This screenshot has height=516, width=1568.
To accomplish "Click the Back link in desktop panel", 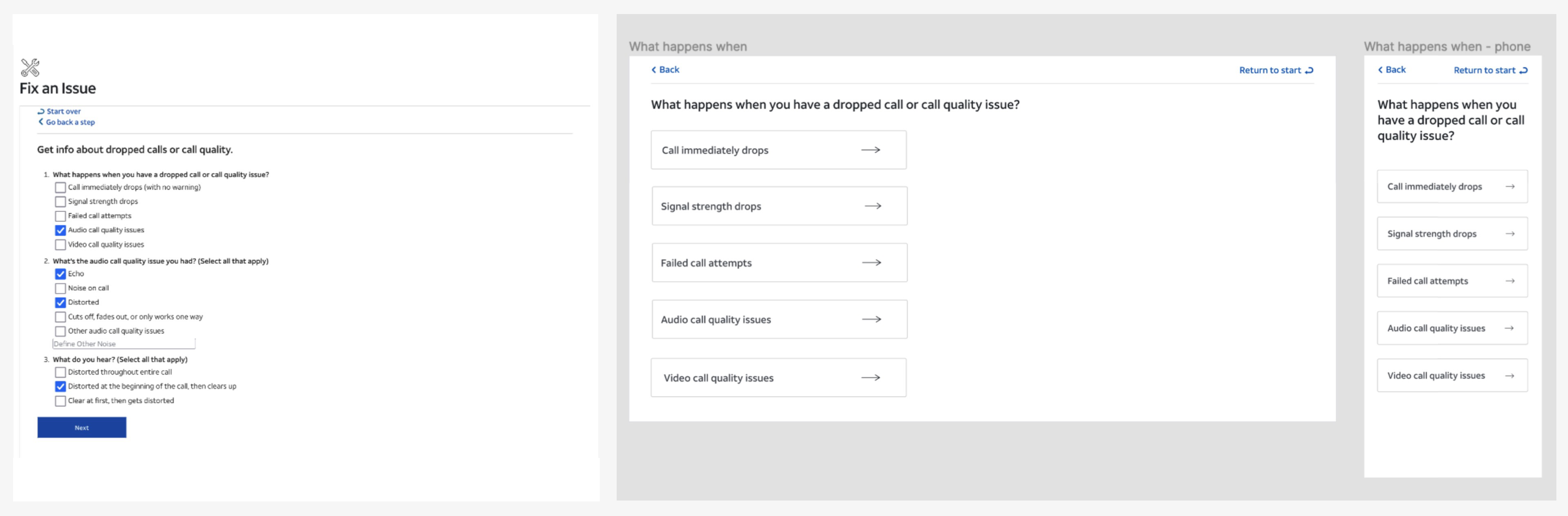I will (666, 70).
